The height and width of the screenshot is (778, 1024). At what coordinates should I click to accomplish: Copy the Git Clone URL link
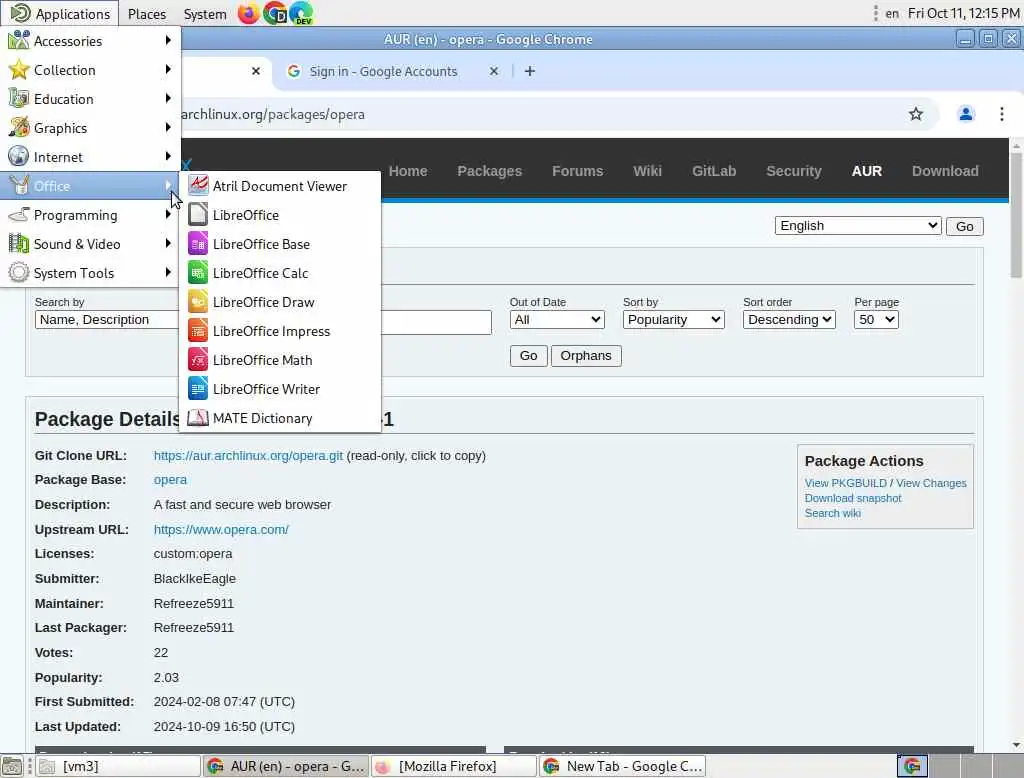(x=248, y=455)
